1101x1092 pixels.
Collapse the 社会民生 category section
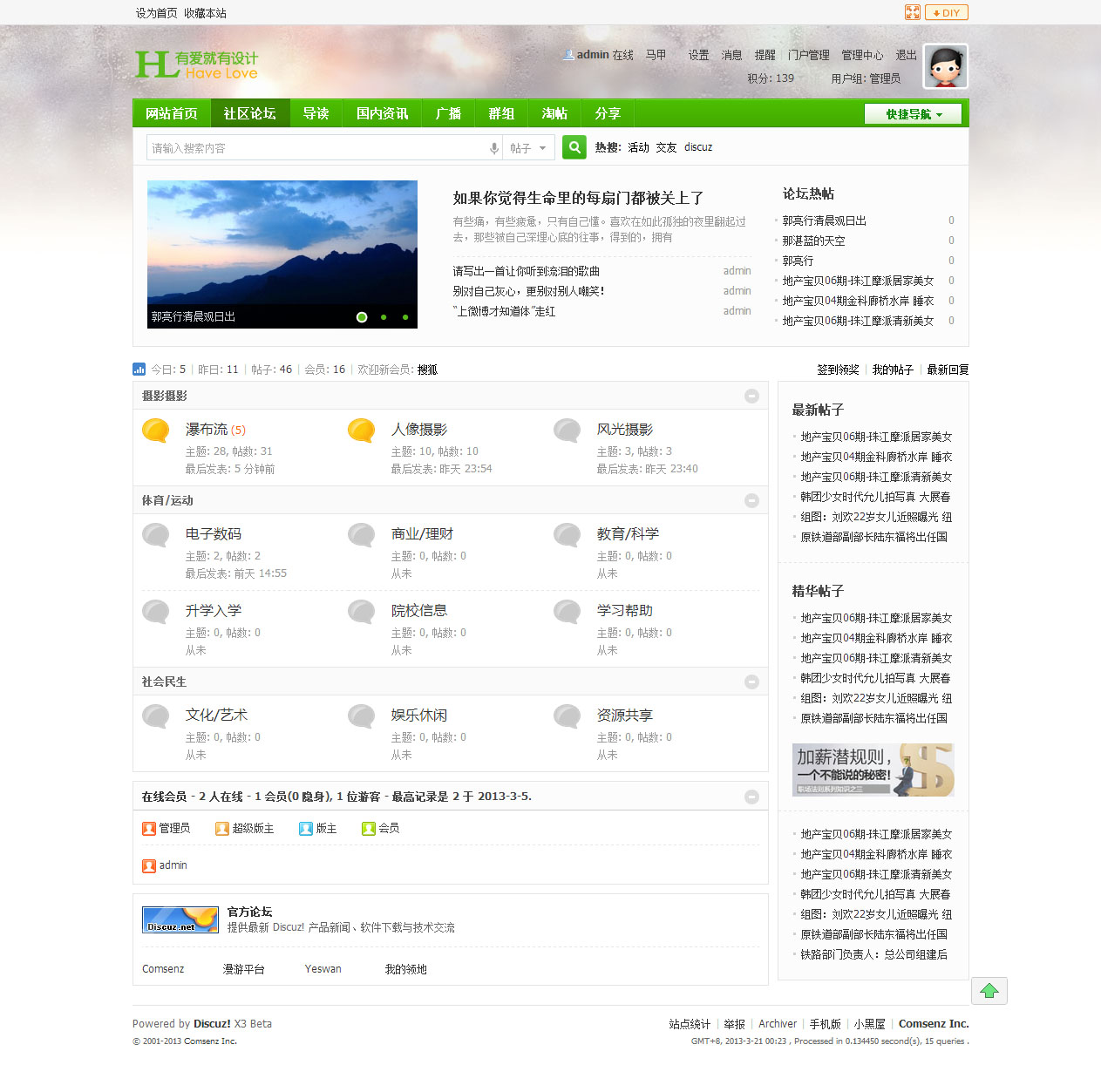tap(751, 682)
